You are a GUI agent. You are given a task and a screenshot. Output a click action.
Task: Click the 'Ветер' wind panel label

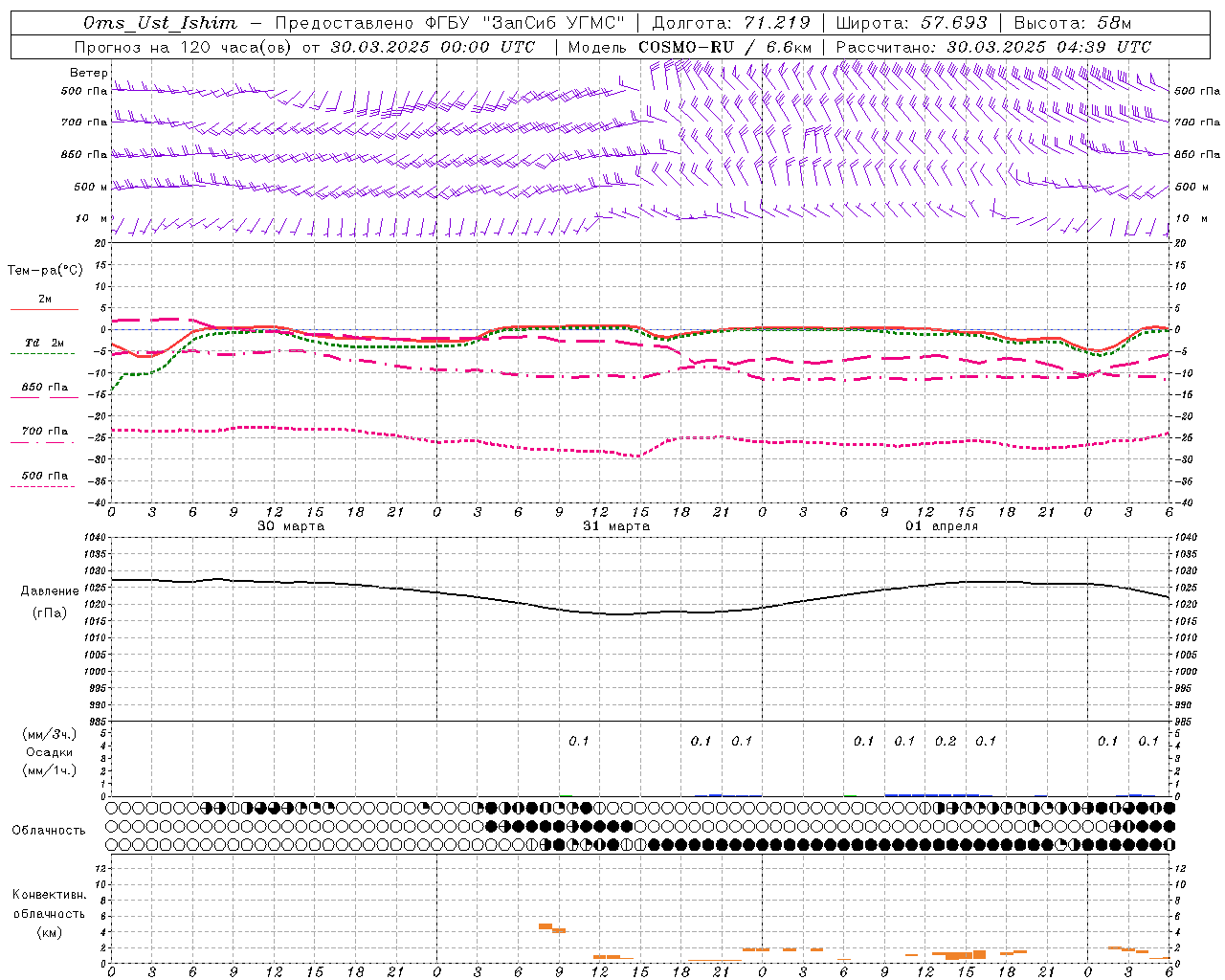click(88, 73)
